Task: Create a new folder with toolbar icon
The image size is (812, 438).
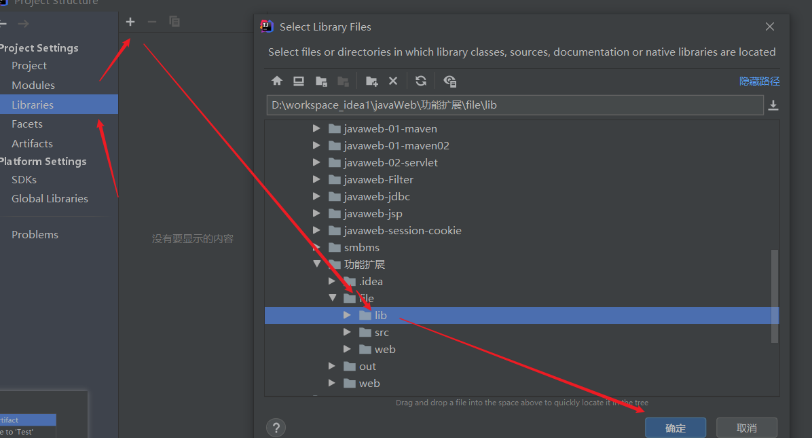Action: point(371,81)
